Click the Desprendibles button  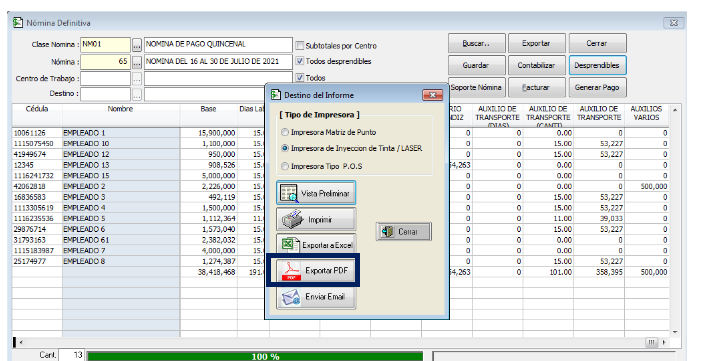(x=597, y=65)
